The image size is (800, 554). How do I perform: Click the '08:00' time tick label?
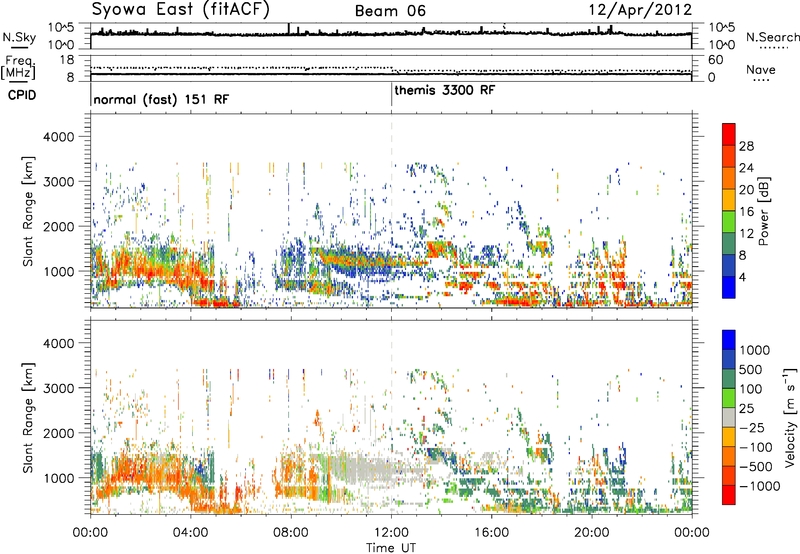[291, 533]
